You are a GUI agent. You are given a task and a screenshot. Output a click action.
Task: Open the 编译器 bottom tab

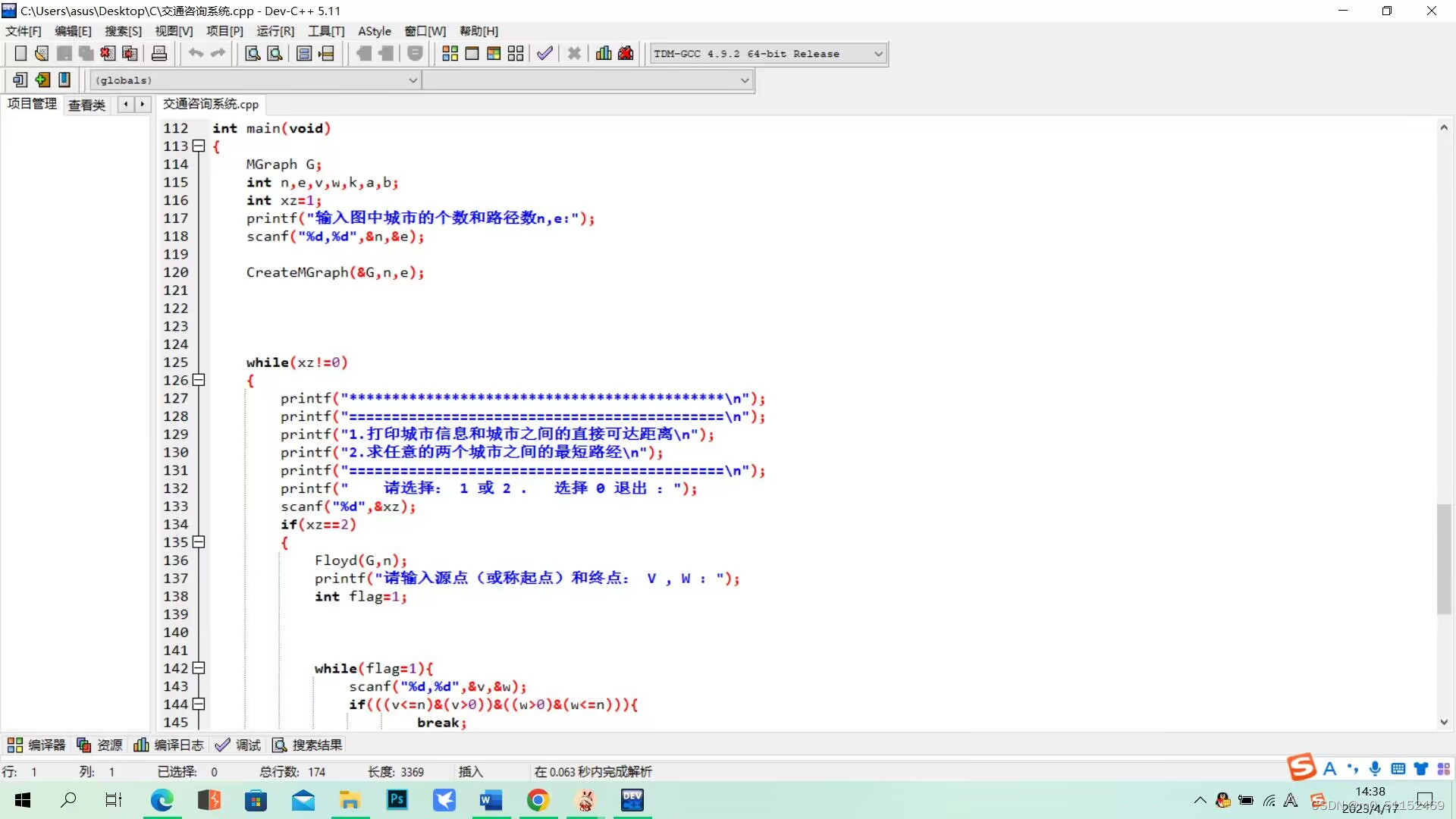pyautogui.click(x=37, y=745)
